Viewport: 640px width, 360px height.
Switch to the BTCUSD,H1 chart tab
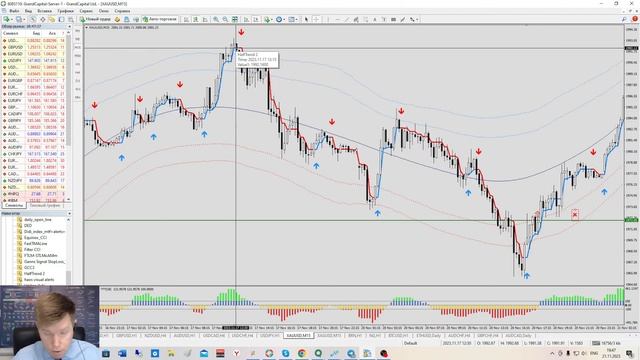pyautogui.click(x=398, y=336)
